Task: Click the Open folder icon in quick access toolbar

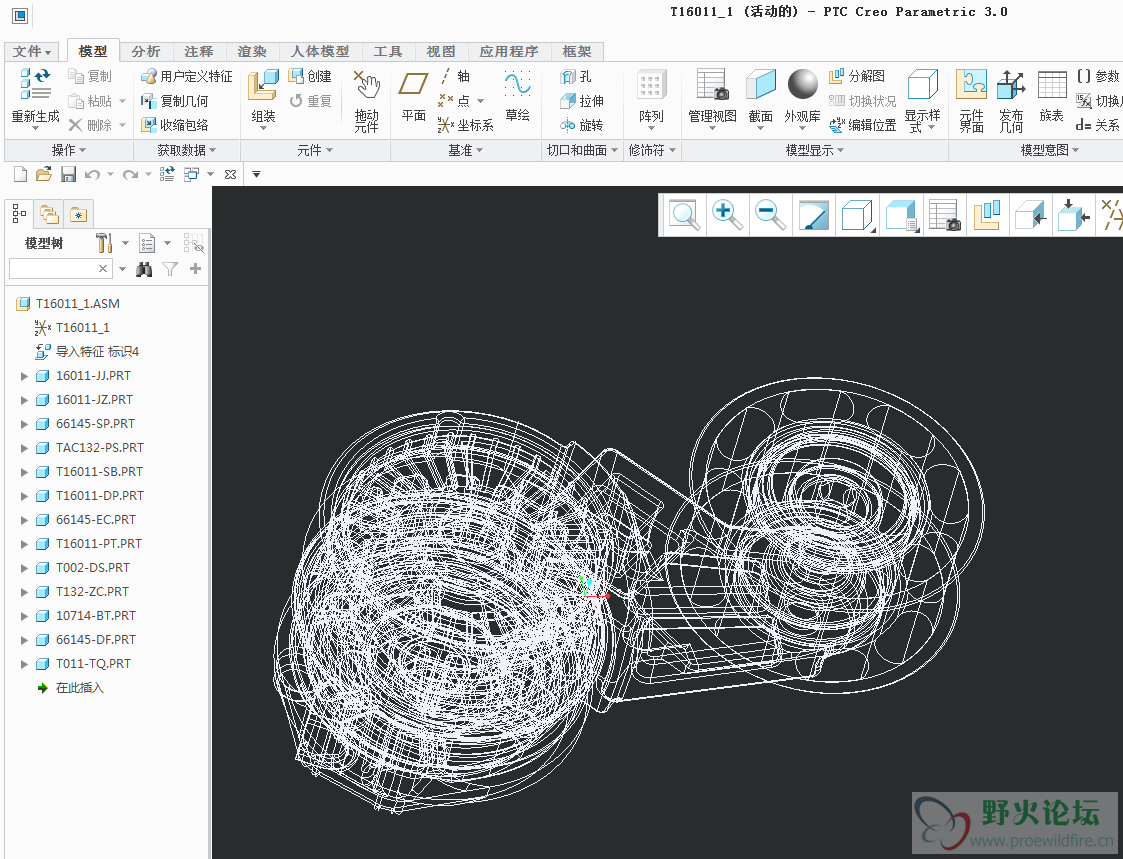Action: (x=44, y=174)
